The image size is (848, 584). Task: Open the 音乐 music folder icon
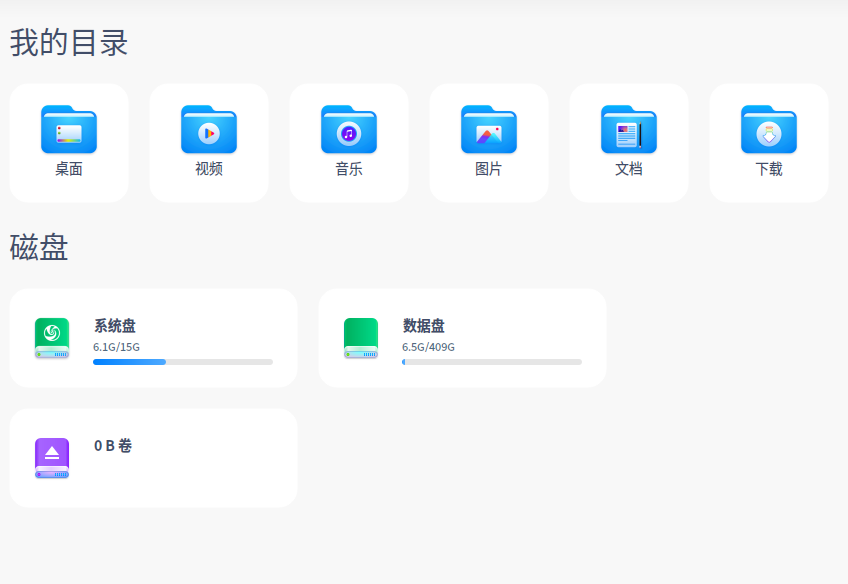point(349,130)
